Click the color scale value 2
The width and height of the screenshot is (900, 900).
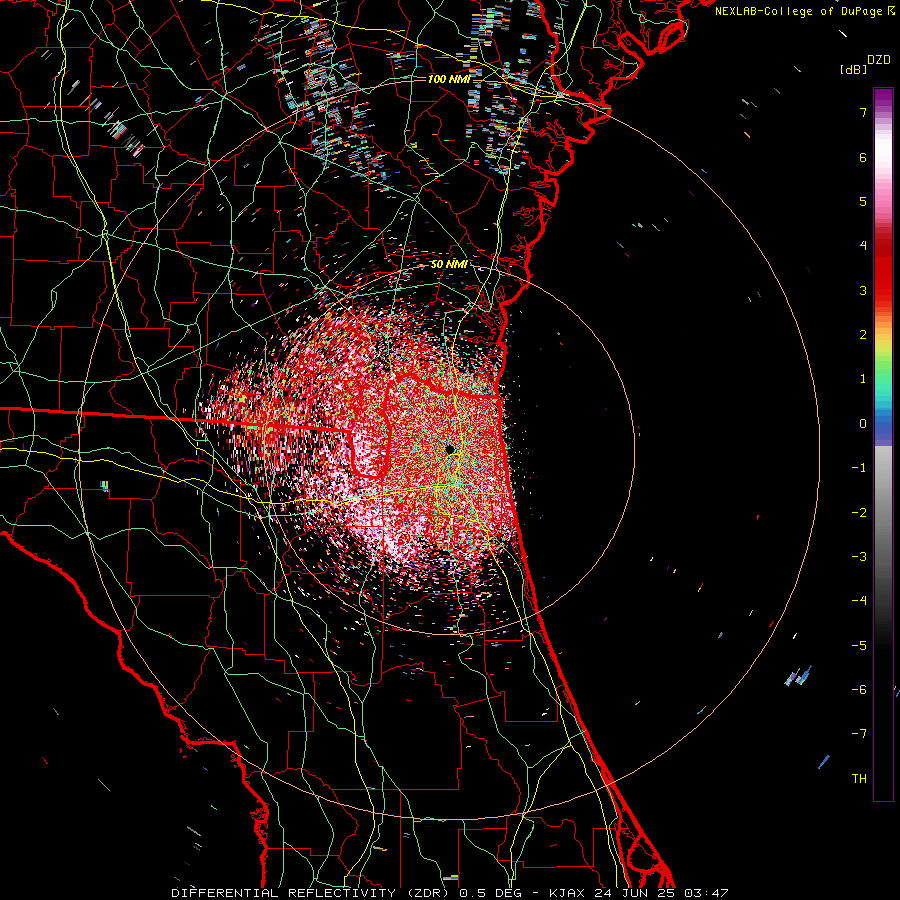click(863, 335)
